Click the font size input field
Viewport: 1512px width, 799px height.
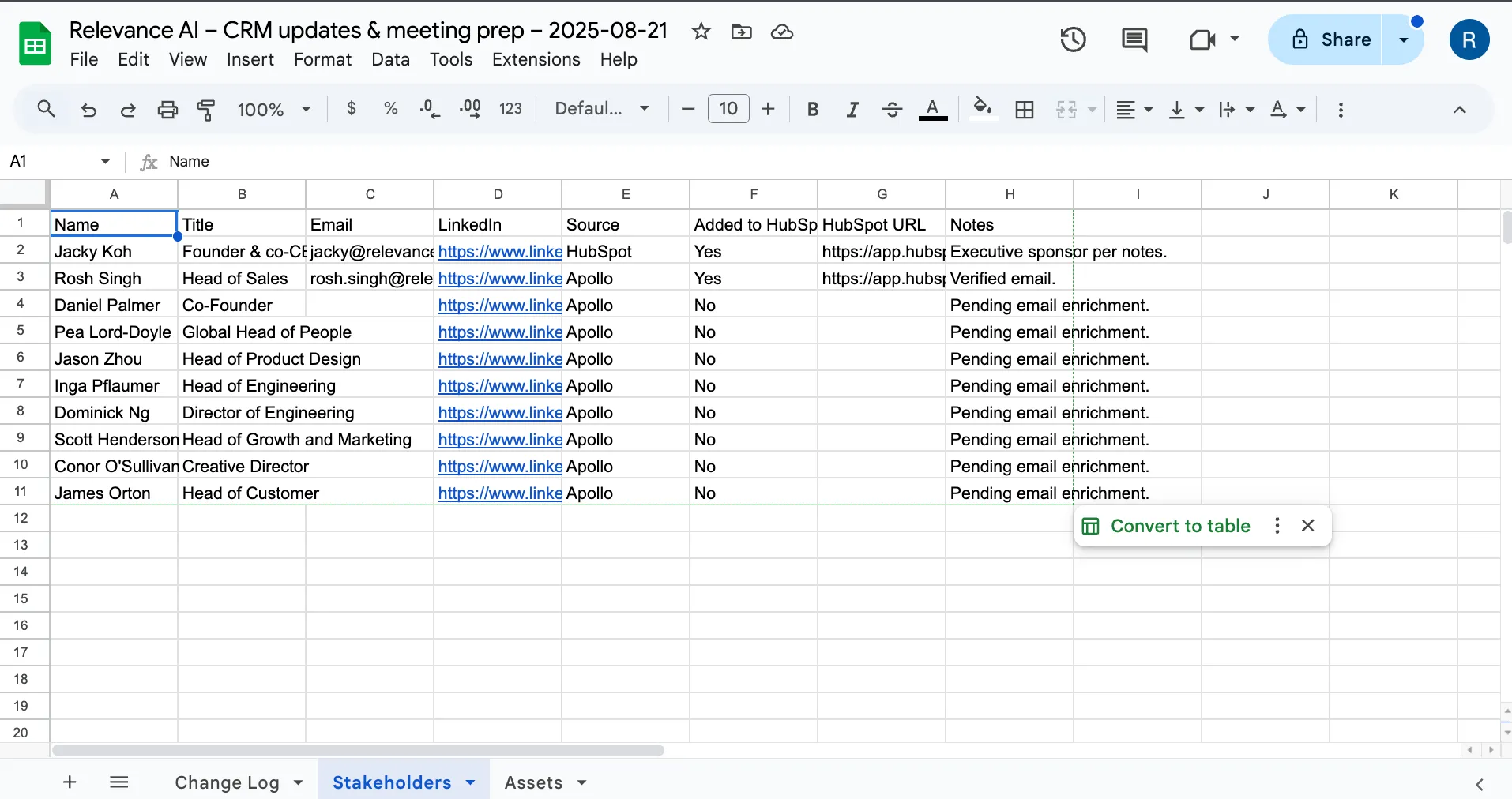[x=728, y=109]
